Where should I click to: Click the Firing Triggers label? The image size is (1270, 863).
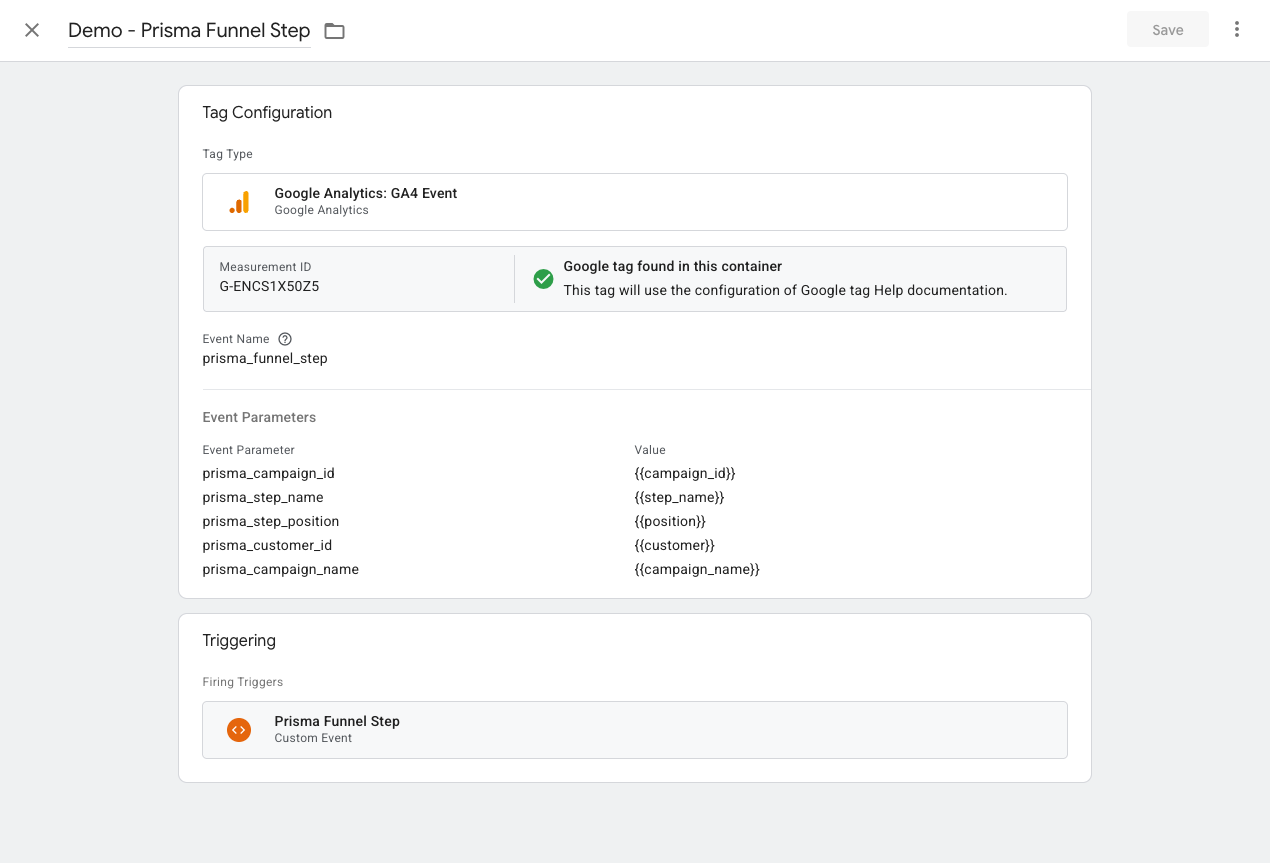pyautogui.click(x=243, y=682)
